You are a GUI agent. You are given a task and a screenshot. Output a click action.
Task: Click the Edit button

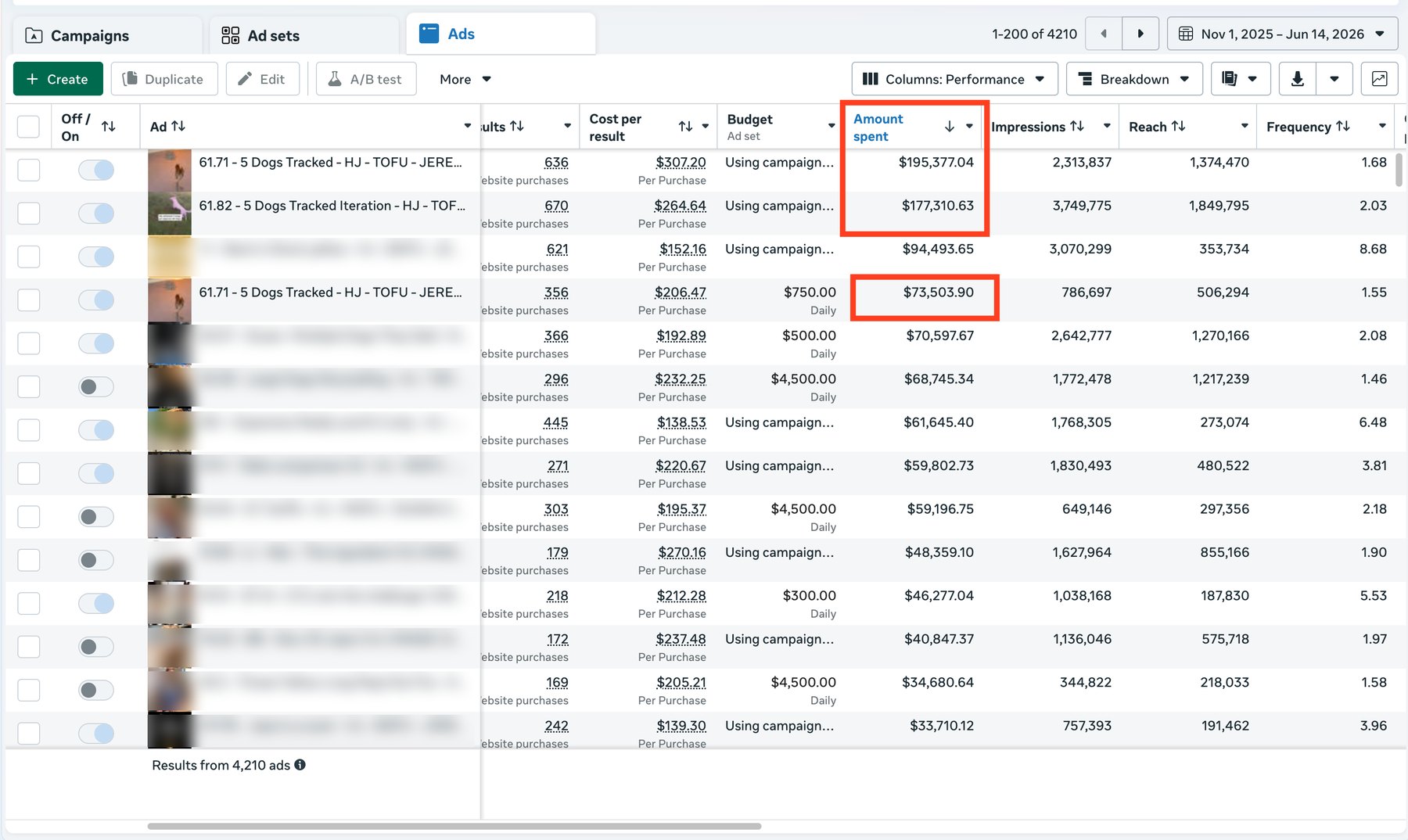click(263, 79)
